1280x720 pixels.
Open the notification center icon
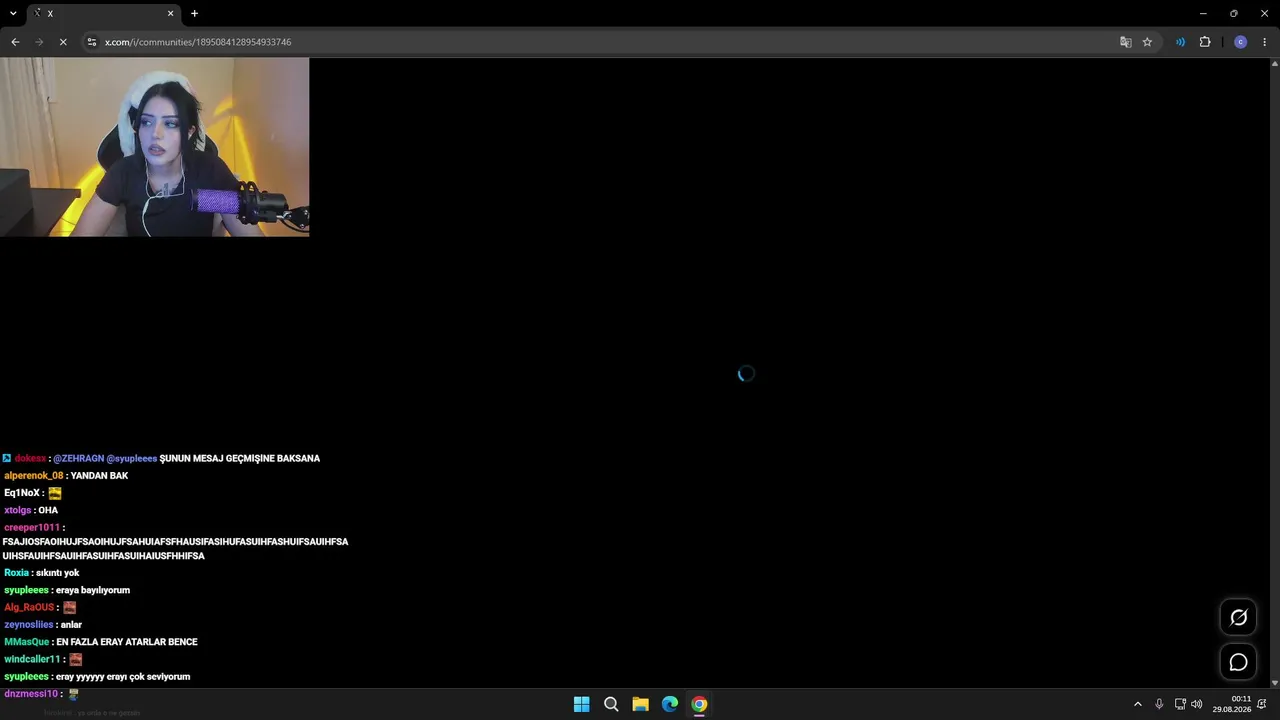tap(1262, 704)
